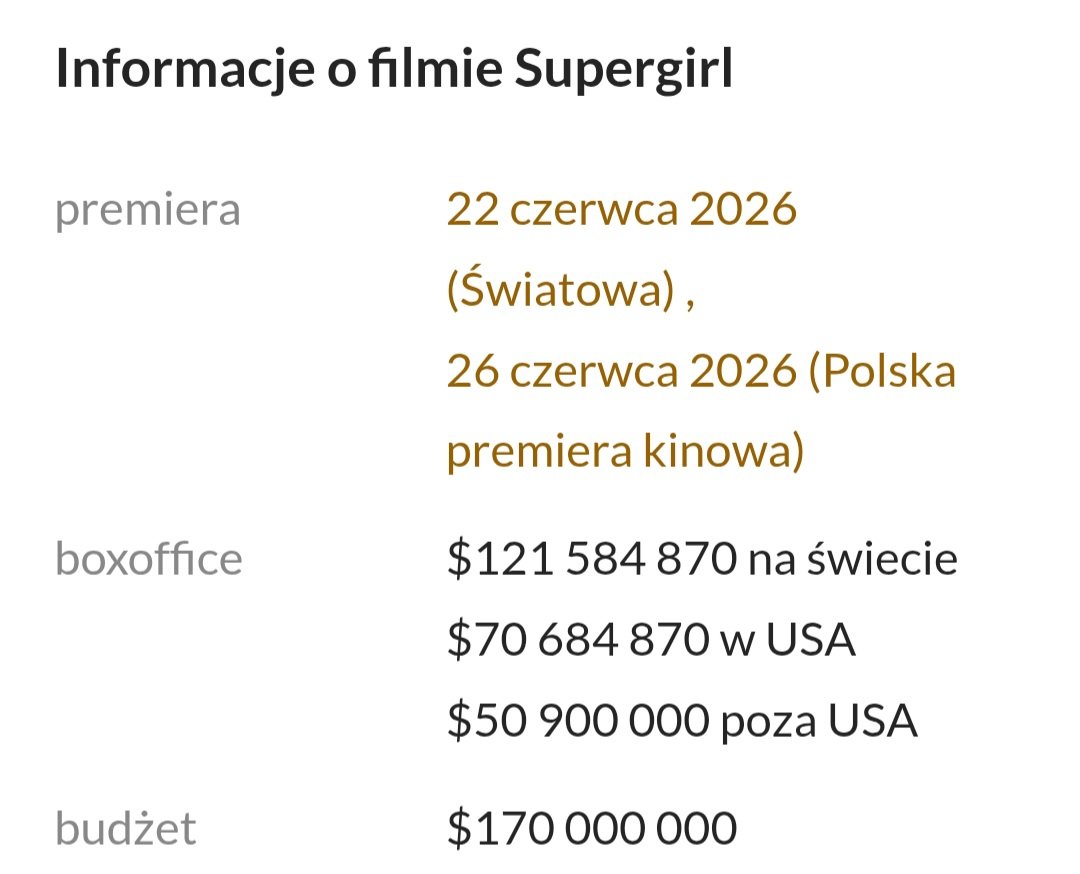Open the 22 czerwca 2026 premiere date link
This screenshot has width=1080, height=874.
click(x=621, y=209)
